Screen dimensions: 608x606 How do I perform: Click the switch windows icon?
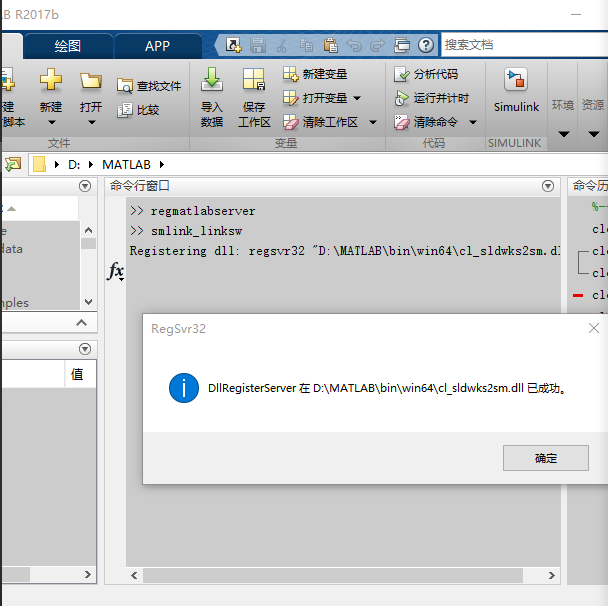point(402,45)
